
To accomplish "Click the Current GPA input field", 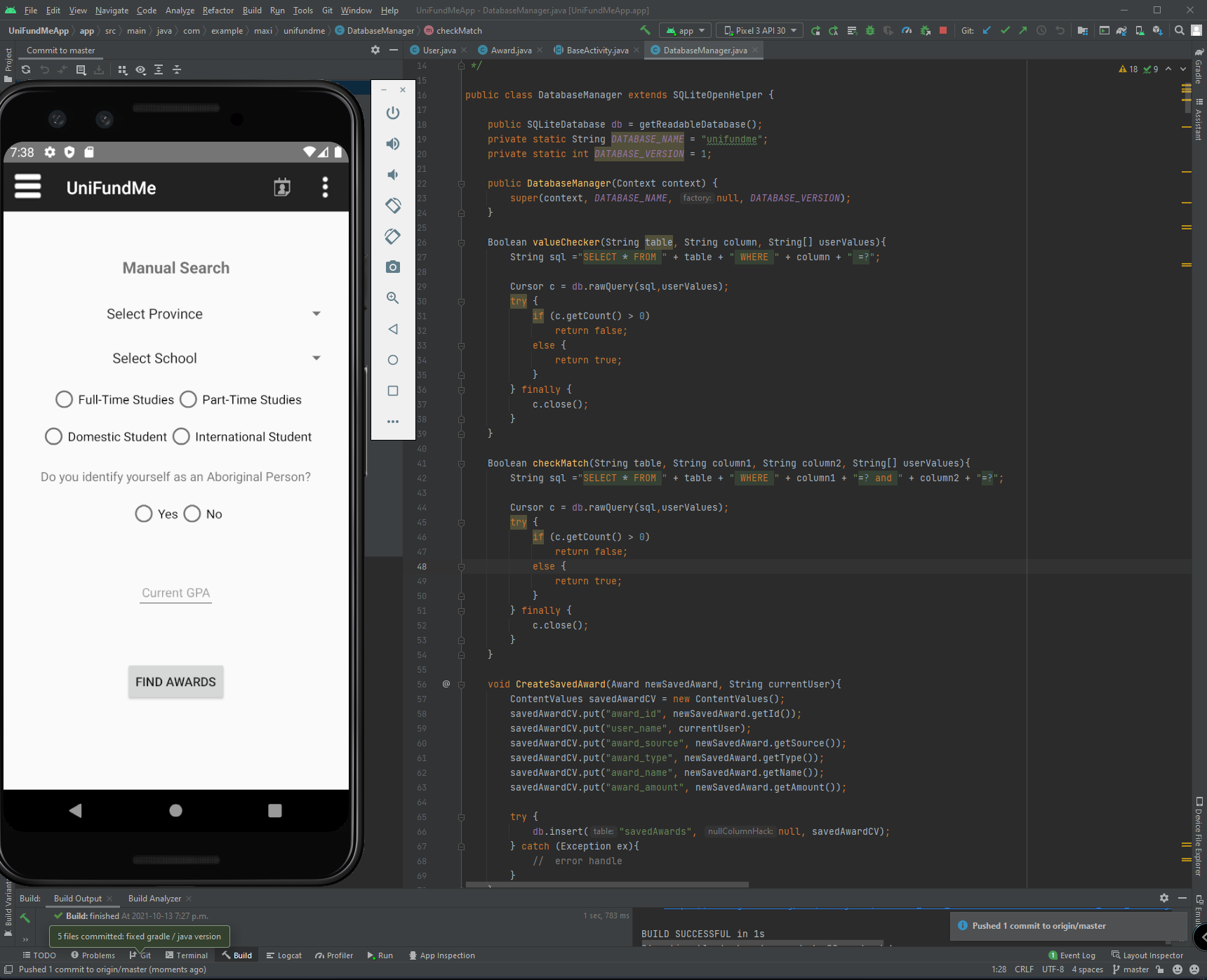I will click(x=175, y=593).
